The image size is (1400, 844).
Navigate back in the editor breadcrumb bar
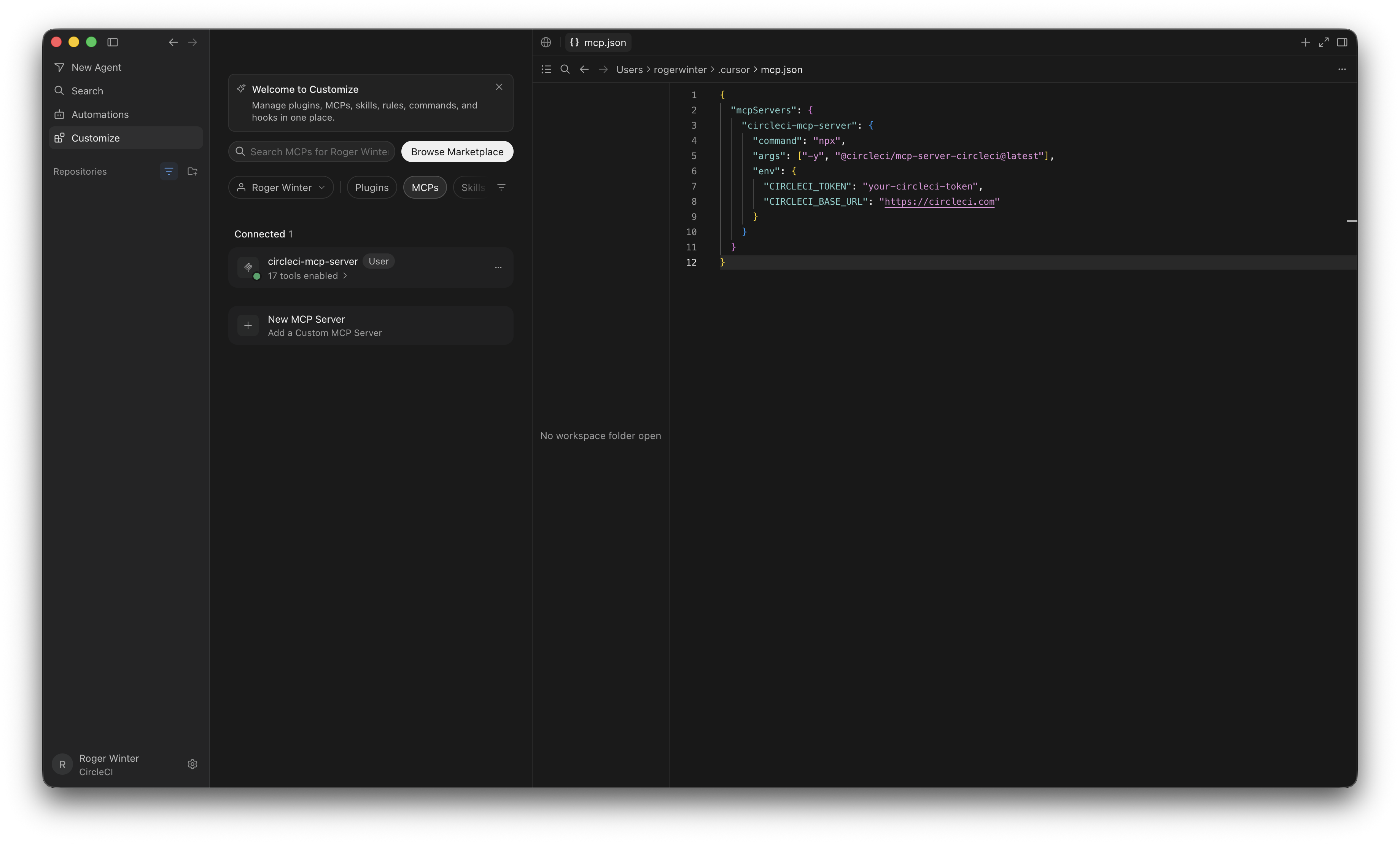(x=584, y=69)
